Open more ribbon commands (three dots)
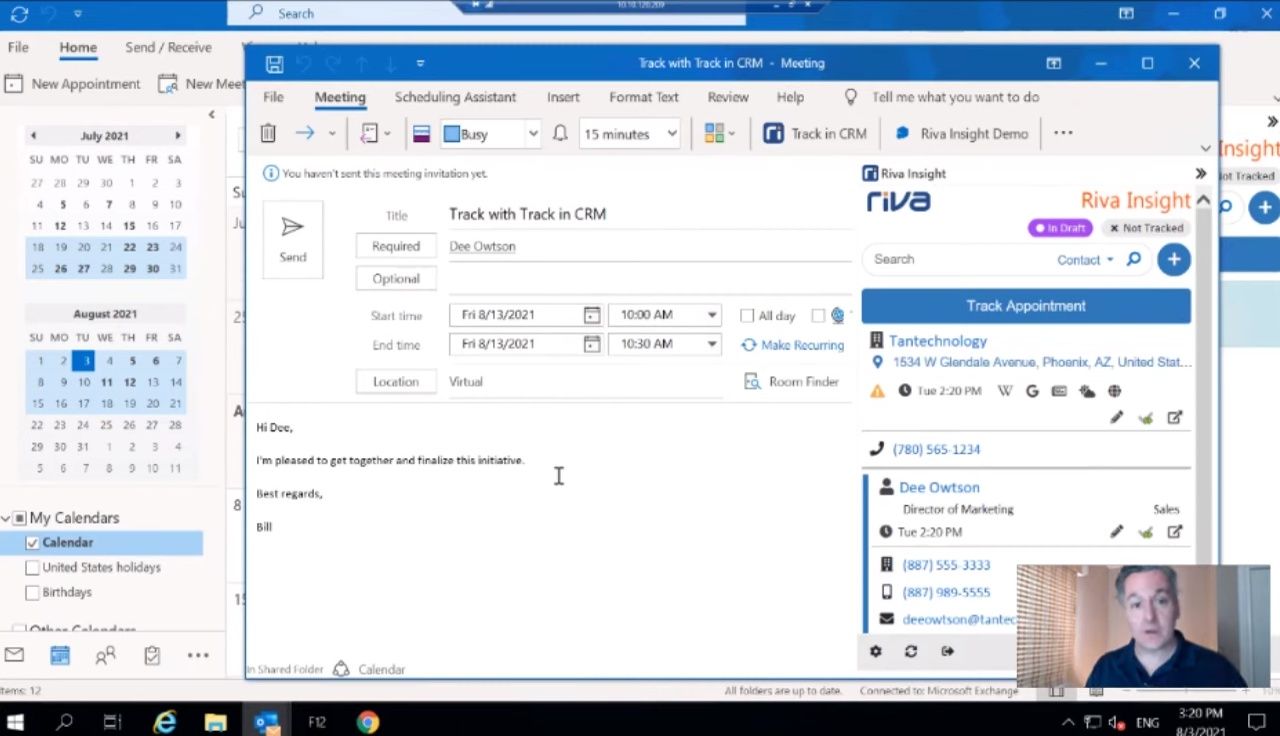 (x=1063, y=133)
